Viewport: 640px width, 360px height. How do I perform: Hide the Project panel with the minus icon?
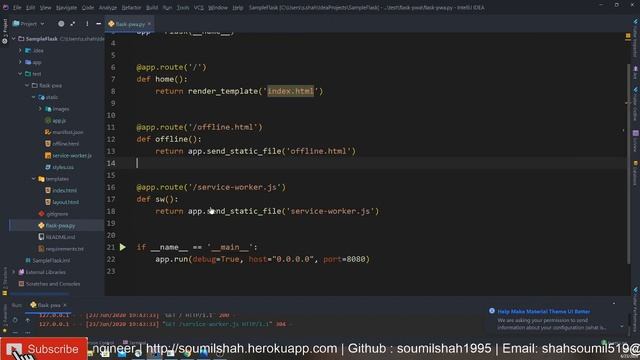(x=98, y=24)
